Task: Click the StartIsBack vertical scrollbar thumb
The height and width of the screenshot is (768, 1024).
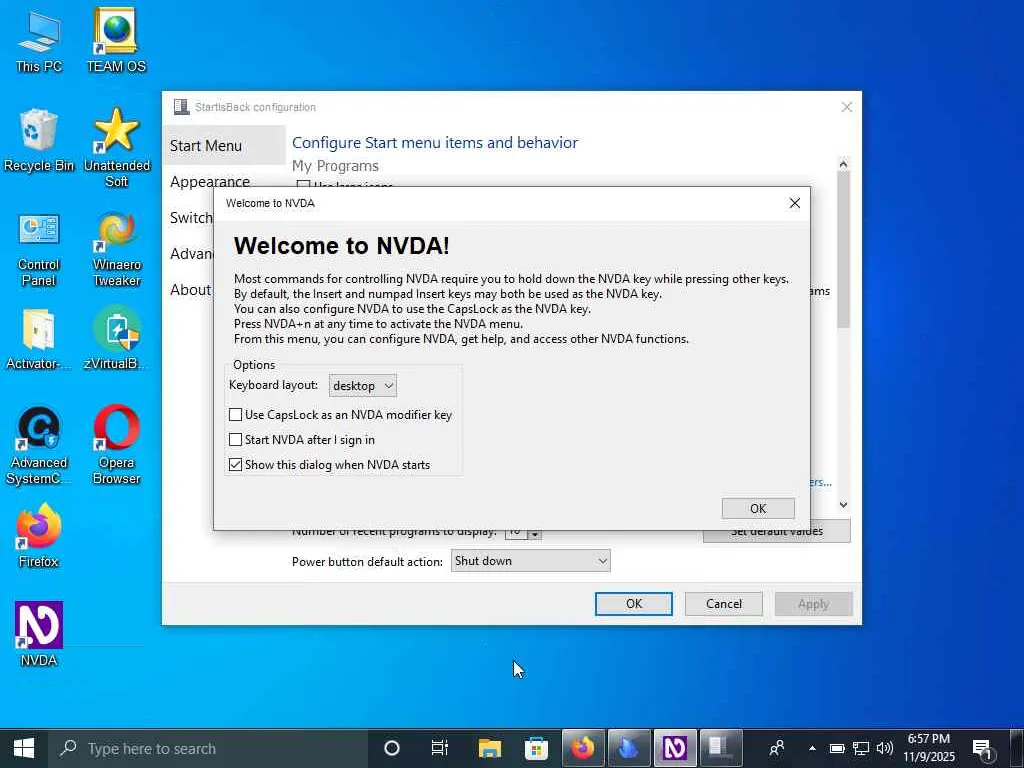Action: (x=843, y=249)
